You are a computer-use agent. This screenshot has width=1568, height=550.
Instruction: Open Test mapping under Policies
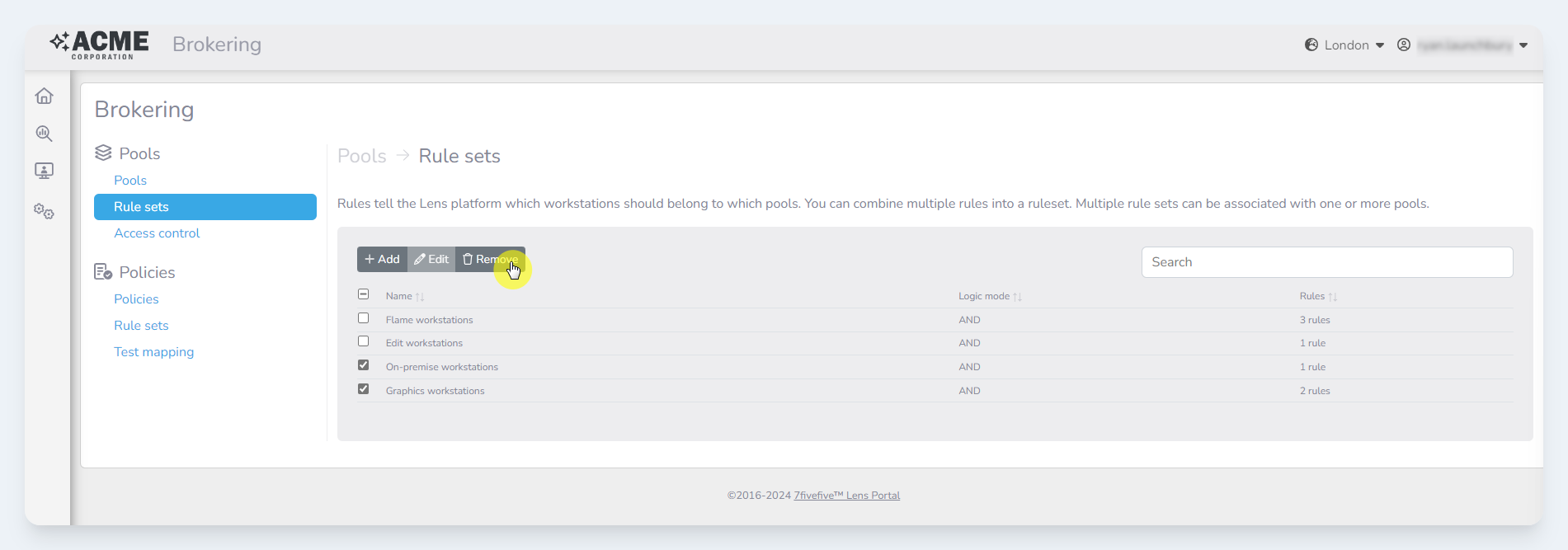[x=153, y=352]
